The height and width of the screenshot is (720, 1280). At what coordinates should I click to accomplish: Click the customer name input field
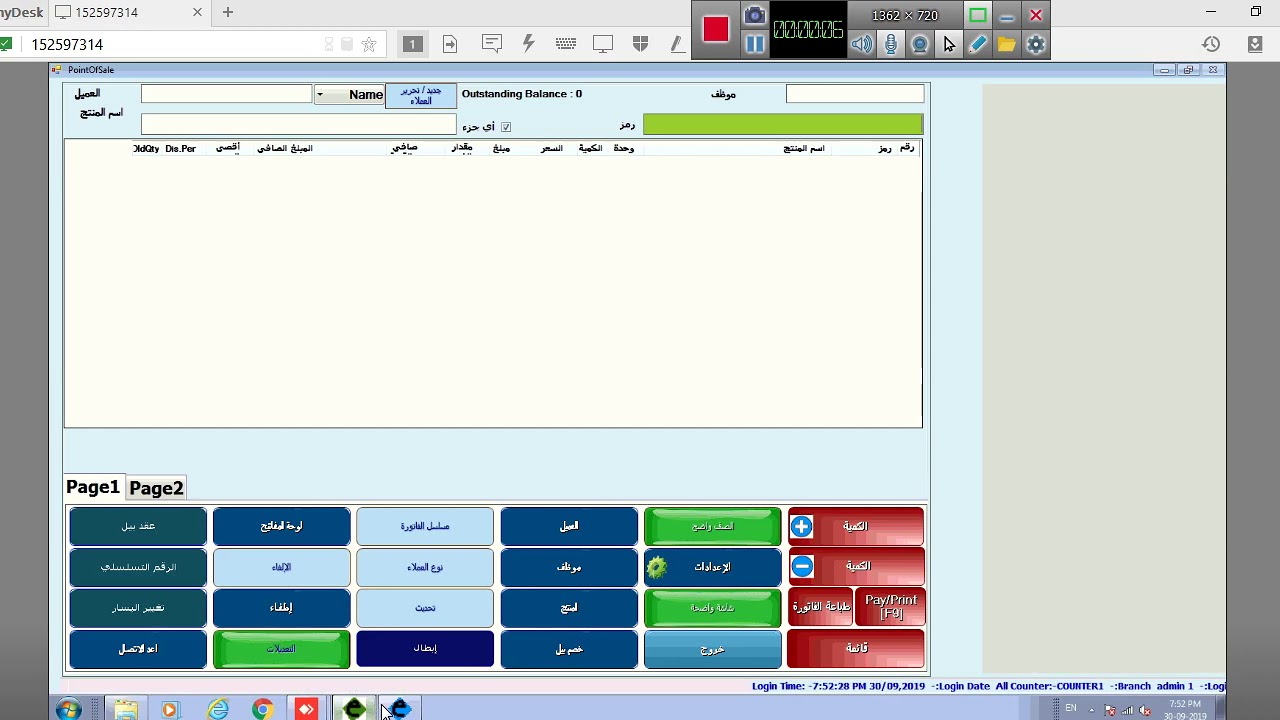[227, 93]
